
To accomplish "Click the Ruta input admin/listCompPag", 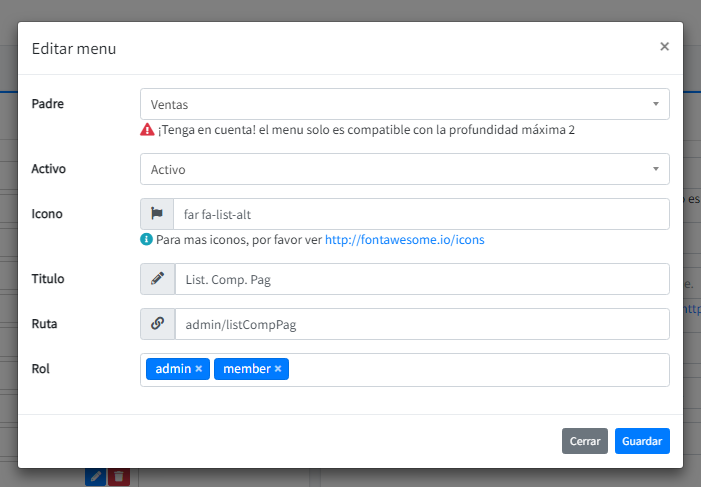I will click(x=420, y=324).
